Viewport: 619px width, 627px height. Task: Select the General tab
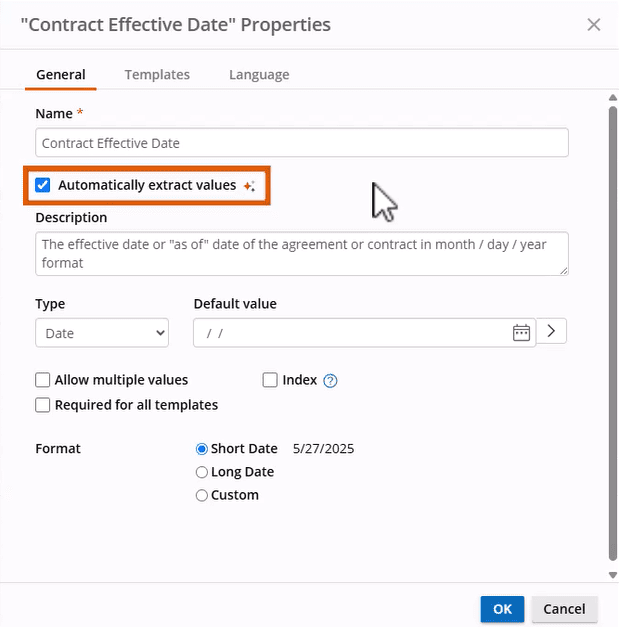point(61,74)
